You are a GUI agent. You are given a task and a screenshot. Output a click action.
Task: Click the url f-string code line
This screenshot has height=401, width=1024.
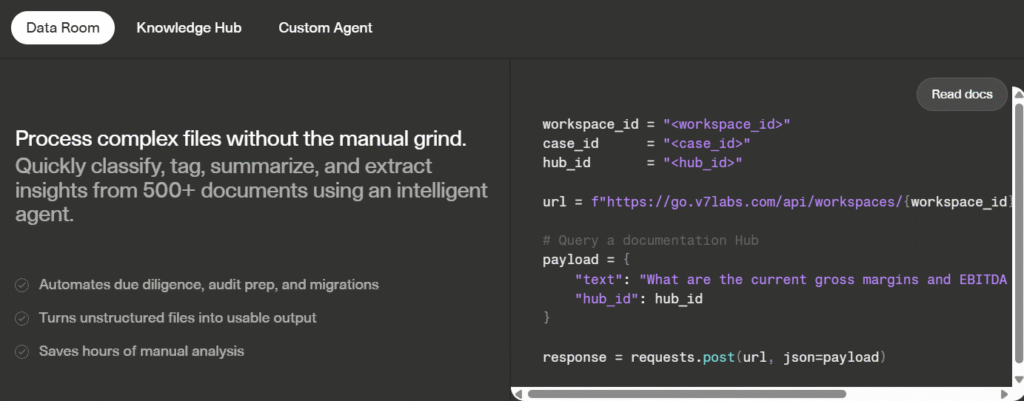coord(776,202)
